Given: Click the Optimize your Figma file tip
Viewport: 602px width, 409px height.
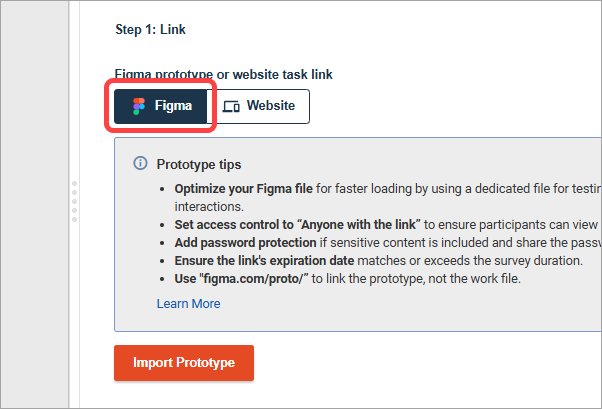Looking at the screenshot, I should pyautogui.click(x=388, y=197).
